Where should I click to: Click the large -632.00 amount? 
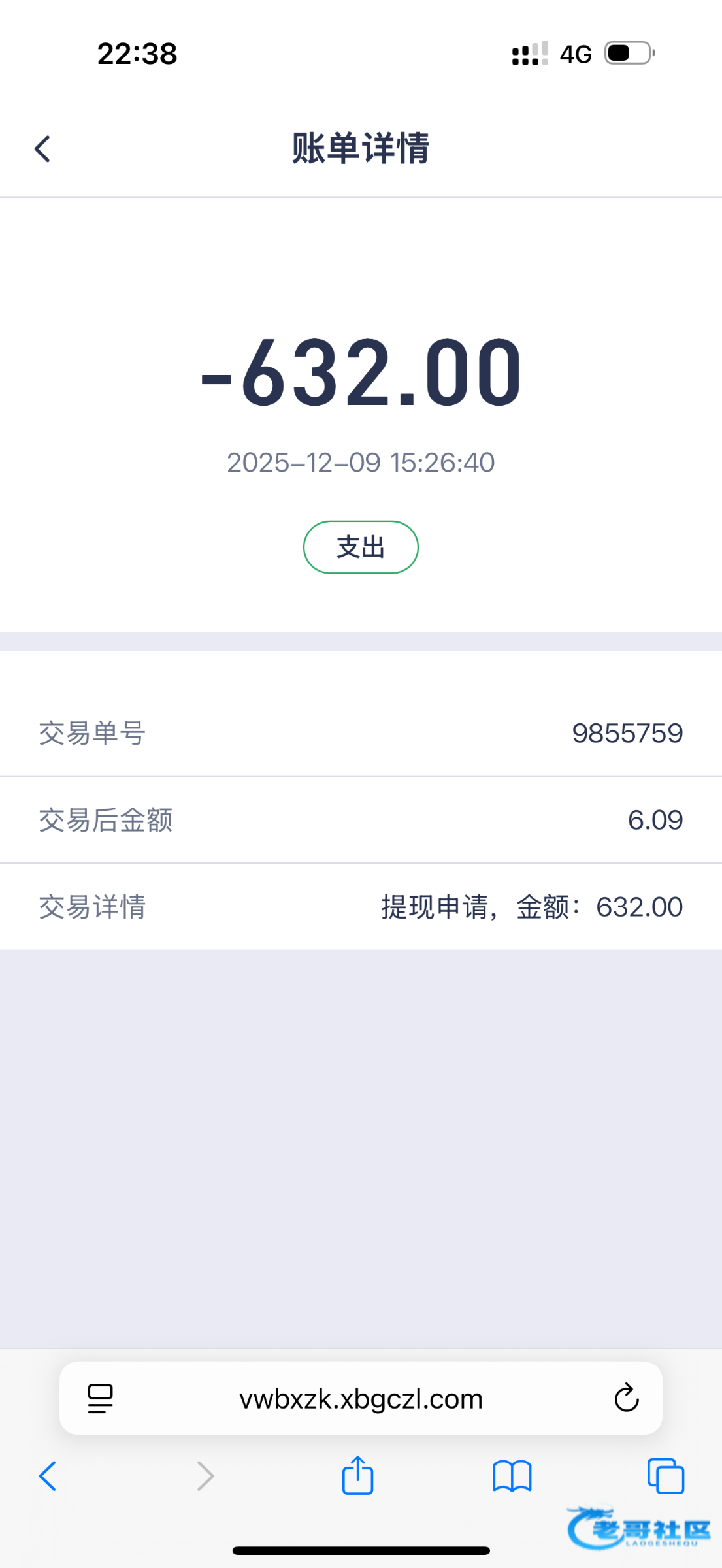pos(361,372)
